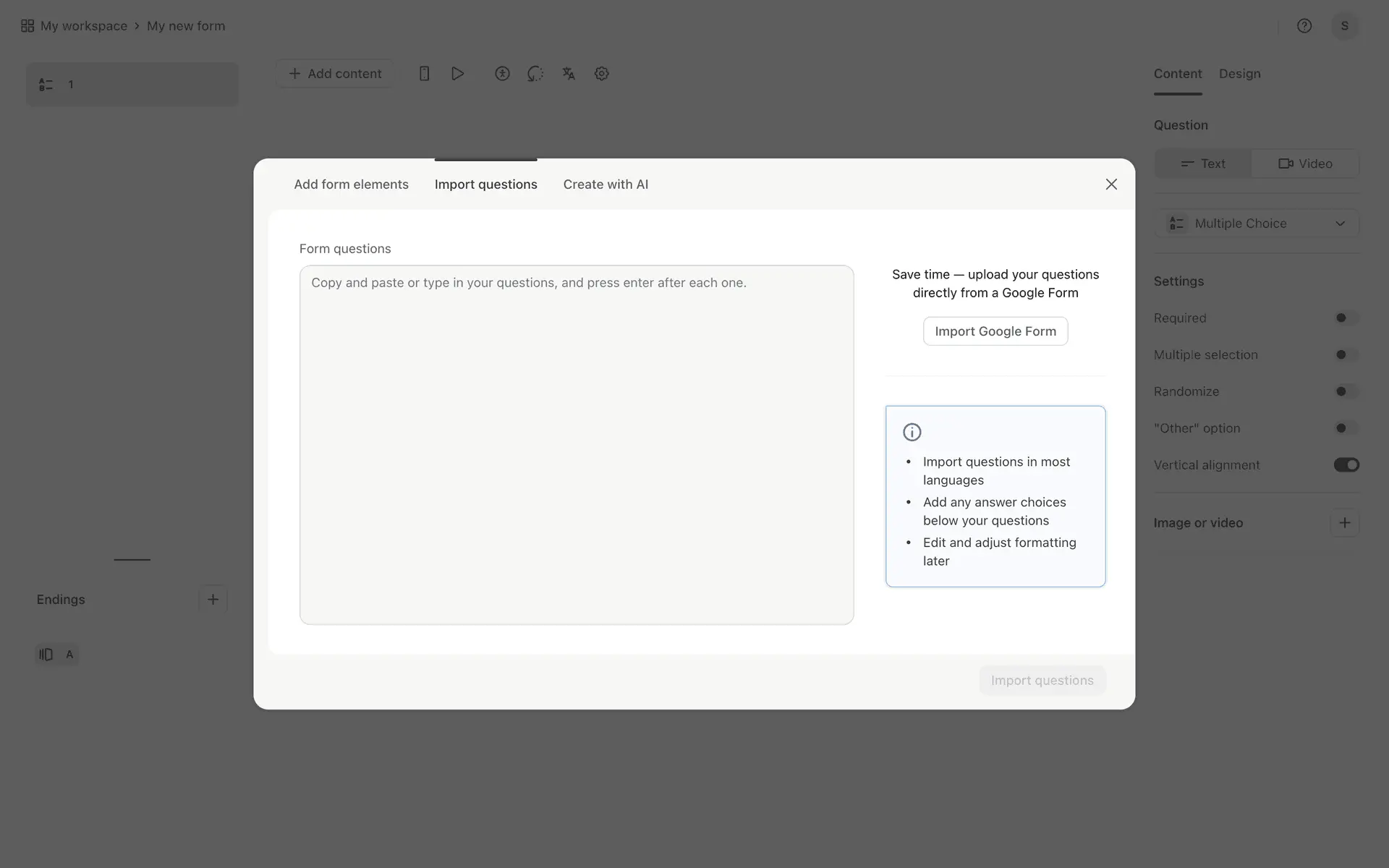Image resolution: width=1389 pixels, height=868 pixels.
Task: Open the Design tab
Action: click(1239, 74)
